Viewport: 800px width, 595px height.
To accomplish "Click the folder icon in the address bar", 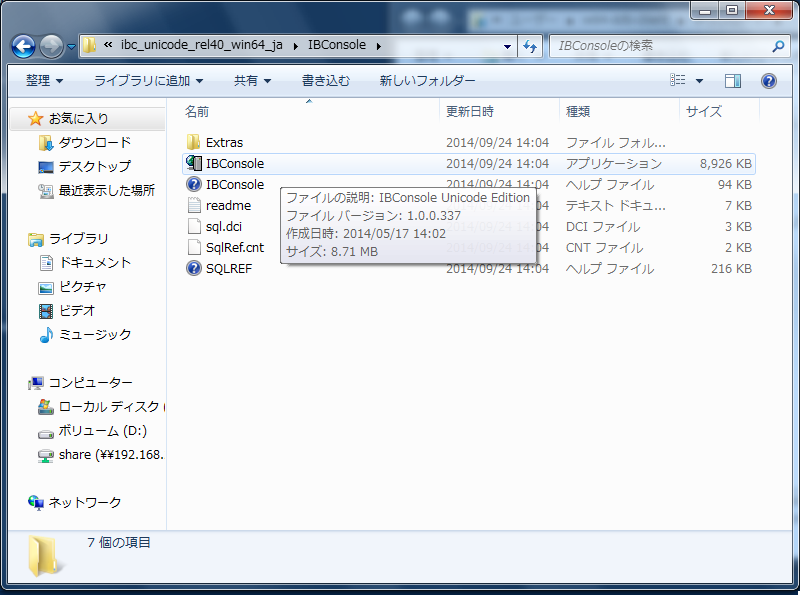I will [x=89, y=45].
